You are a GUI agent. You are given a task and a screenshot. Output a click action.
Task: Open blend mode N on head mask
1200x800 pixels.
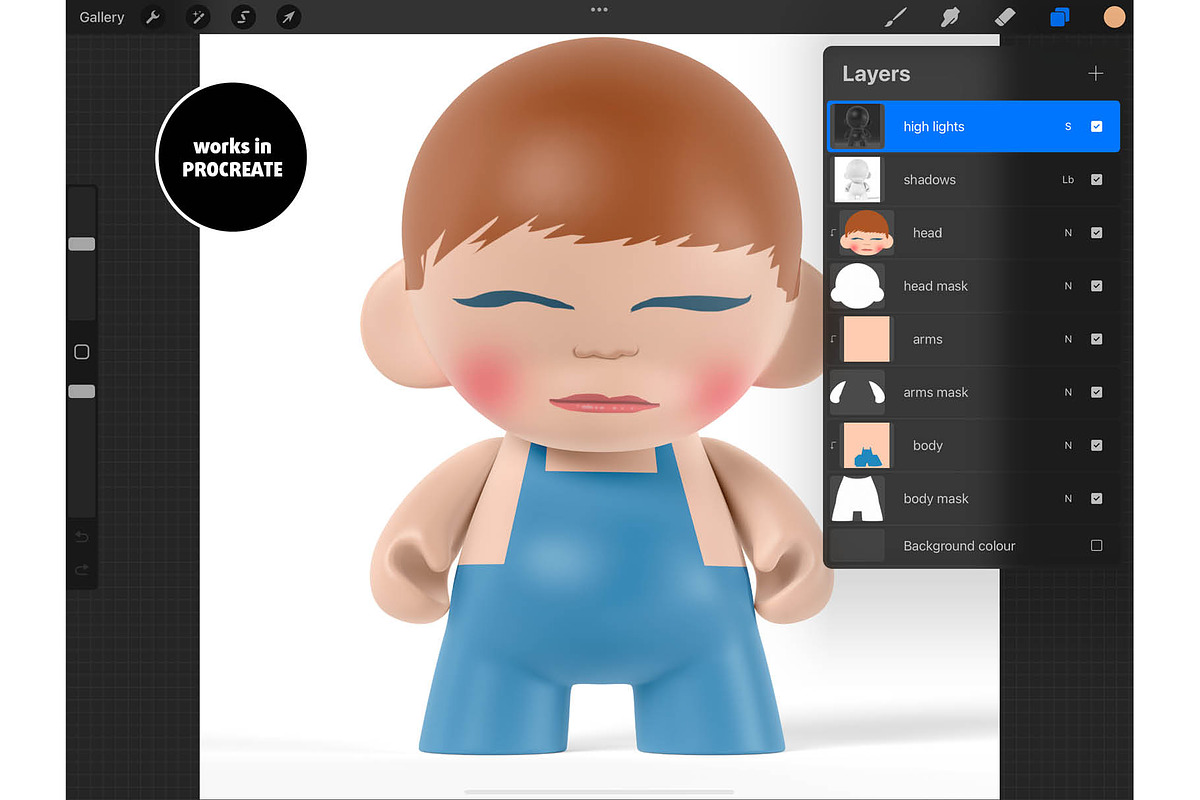point(1068,286)
